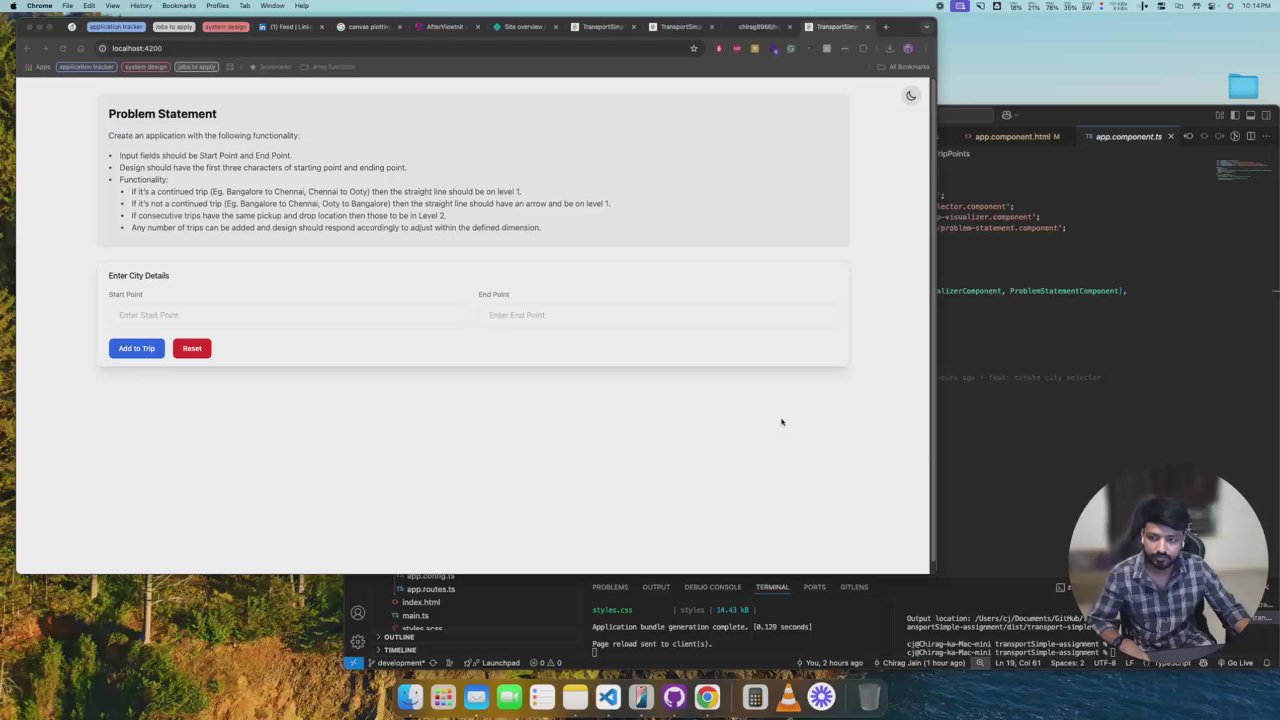The width and height of the screenshot is (1280, 720).
Task: Open VS Code Accounts icon
Action: [358, 613]
